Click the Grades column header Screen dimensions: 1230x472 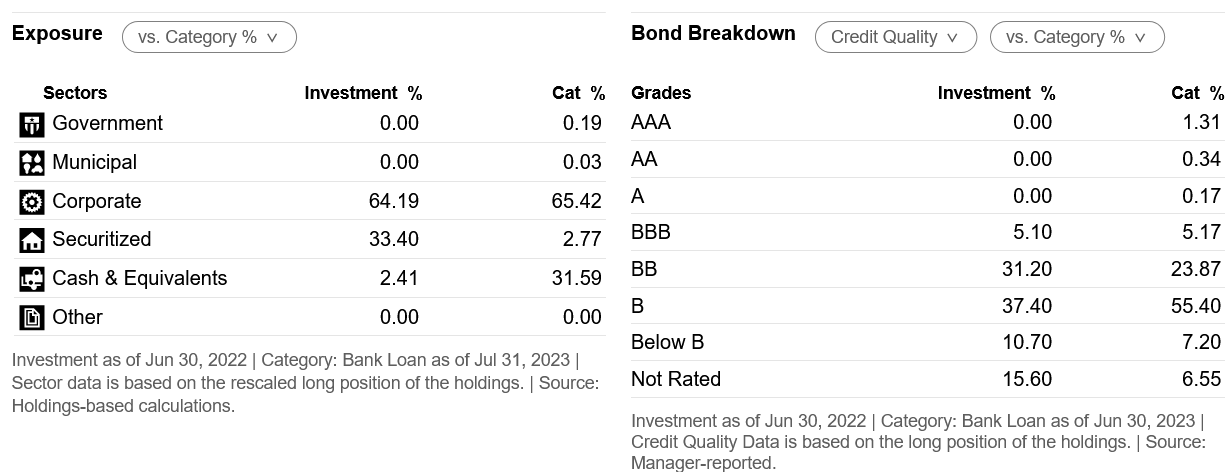click(661, 93)
